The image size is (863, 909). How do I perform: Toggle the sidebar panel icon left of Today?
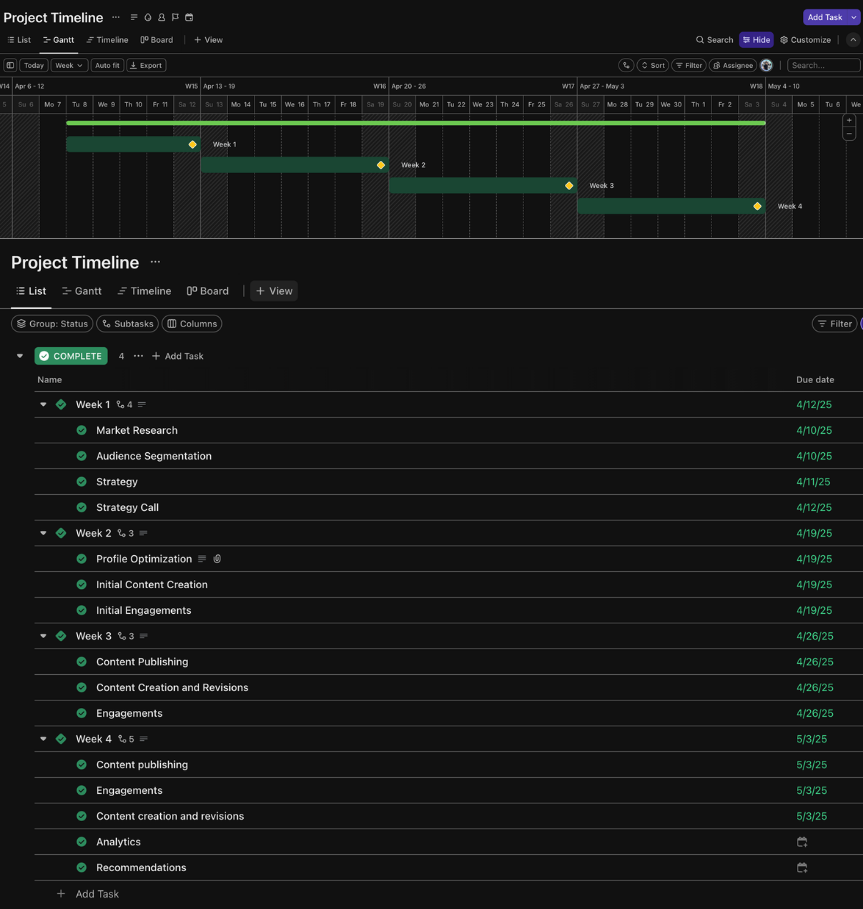pyautogui.click(x=10, y=66)
